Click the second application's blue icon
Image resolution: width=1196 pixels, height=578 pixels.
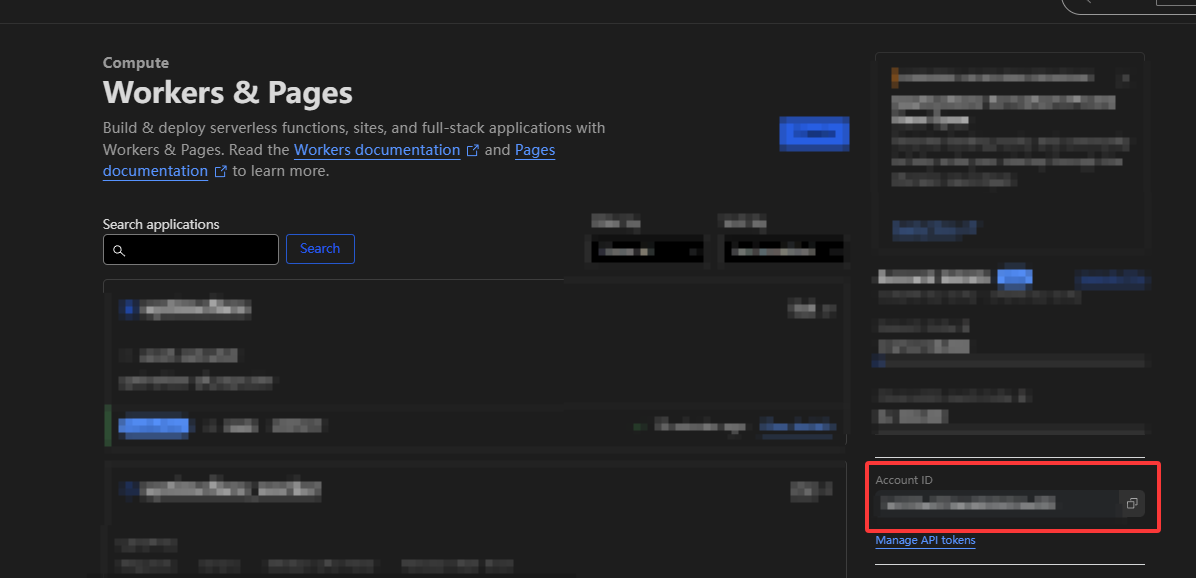(x=126, y=489)
